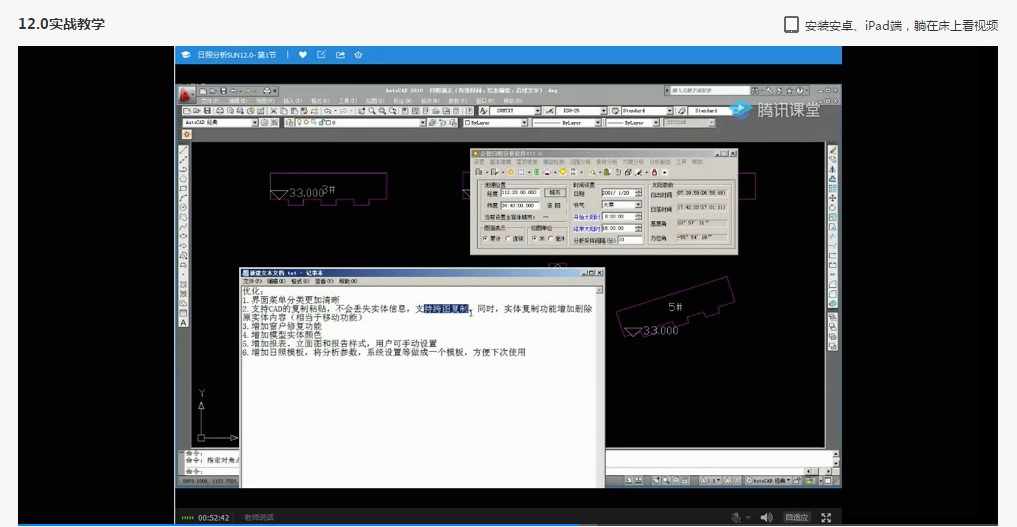Screen dimensions: 1017x527
Task: Click the 自适应 quality button in player
Action: [796, 517]
